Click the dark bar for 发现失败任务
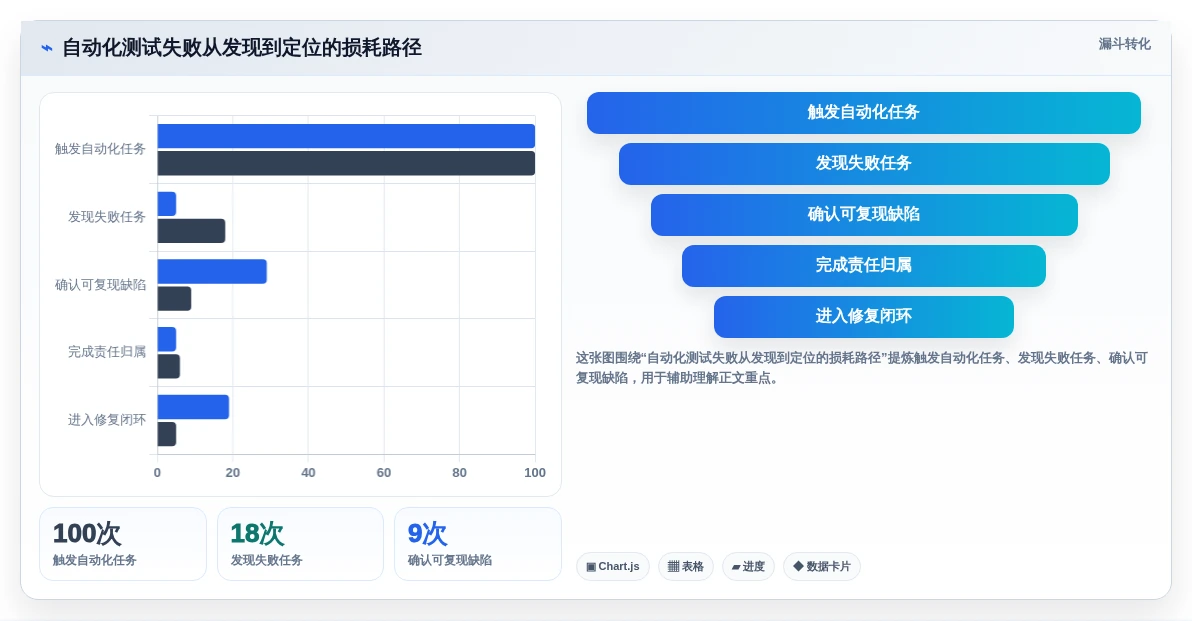The width and height of the screenshot is (1192, 621). (x=191, y=231)
